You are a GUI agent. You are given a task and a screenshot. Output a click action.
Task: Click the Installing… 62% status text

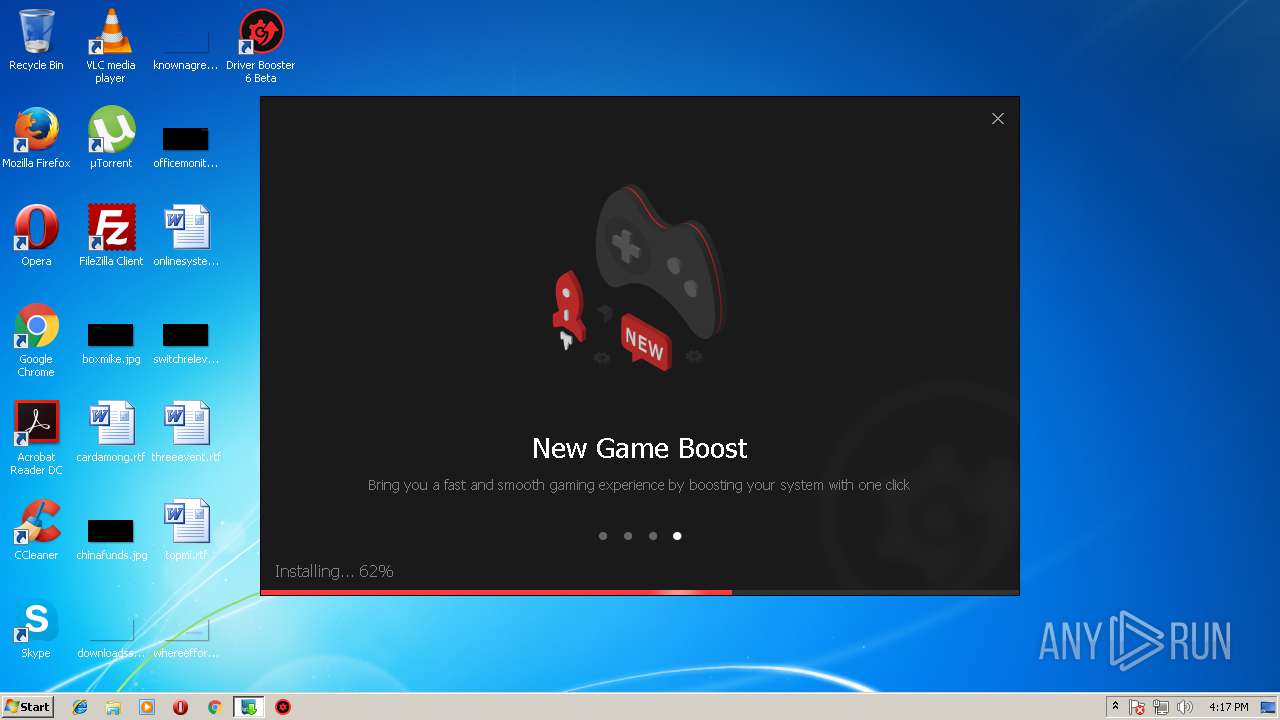(334, 571)
